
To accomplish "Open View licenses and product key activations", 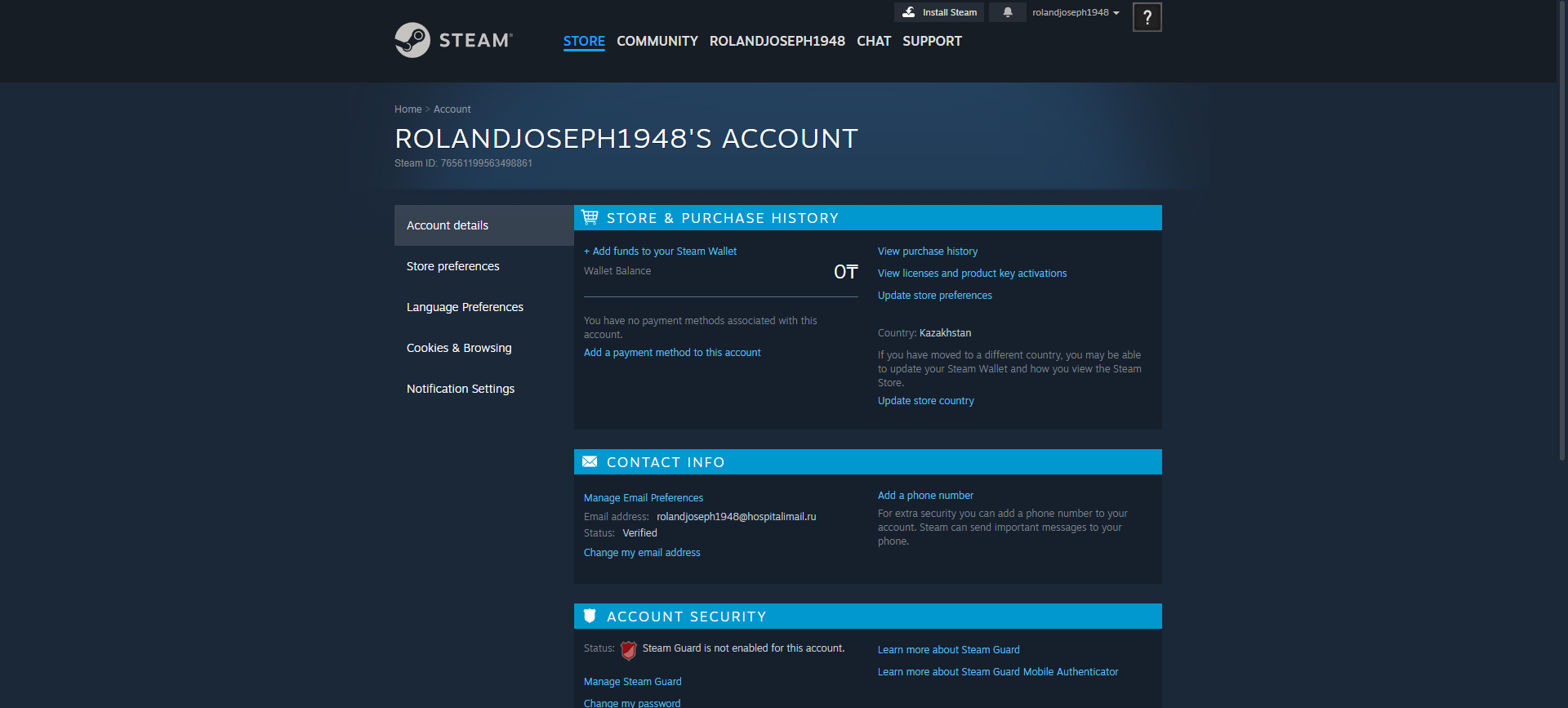I will (x=972, y=274).
